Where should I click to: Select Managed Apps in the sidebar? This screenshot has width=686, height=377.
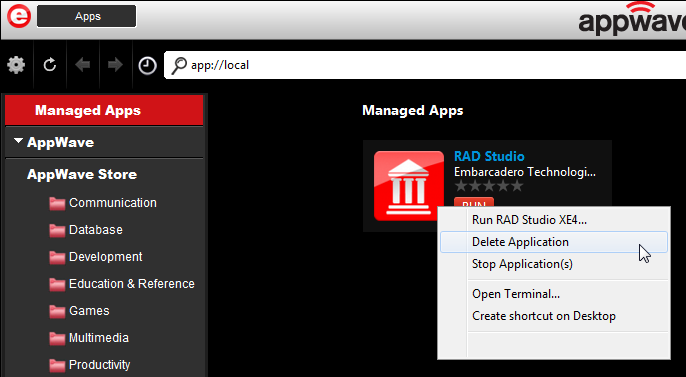[x=104, y=110]
